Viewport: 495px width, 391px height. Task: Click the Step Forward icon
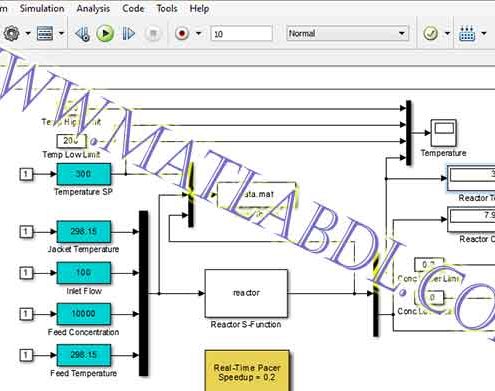click(x=129, y=33)
